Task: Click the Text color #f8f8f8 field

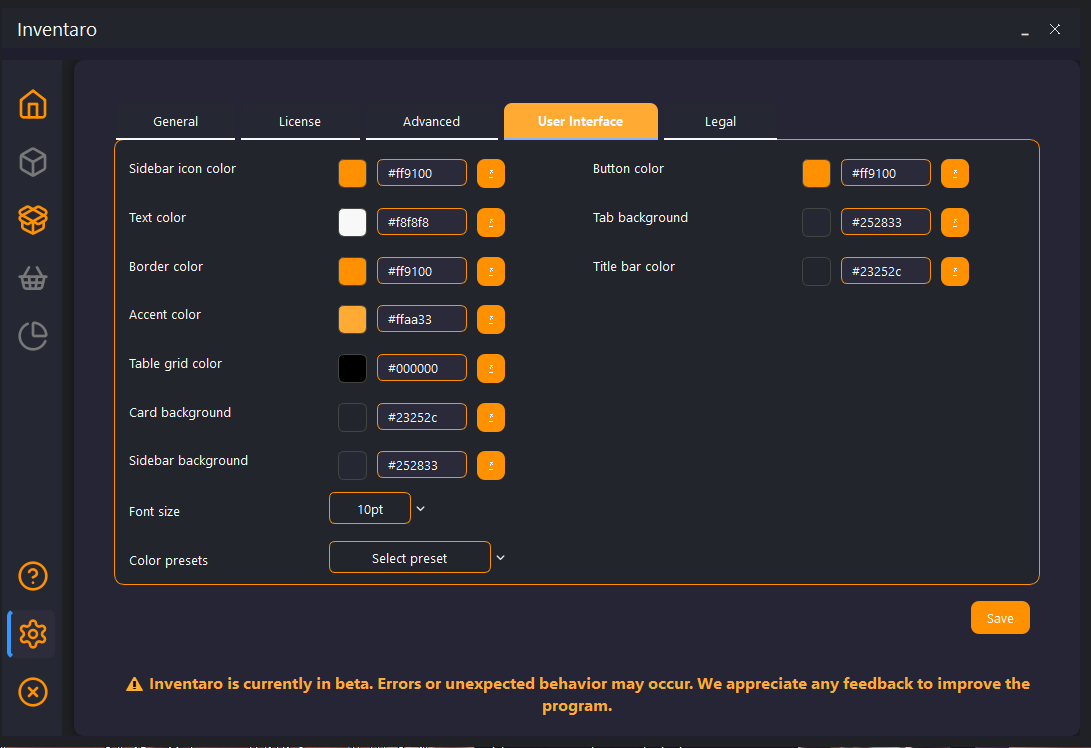Action: pos(422,221)
